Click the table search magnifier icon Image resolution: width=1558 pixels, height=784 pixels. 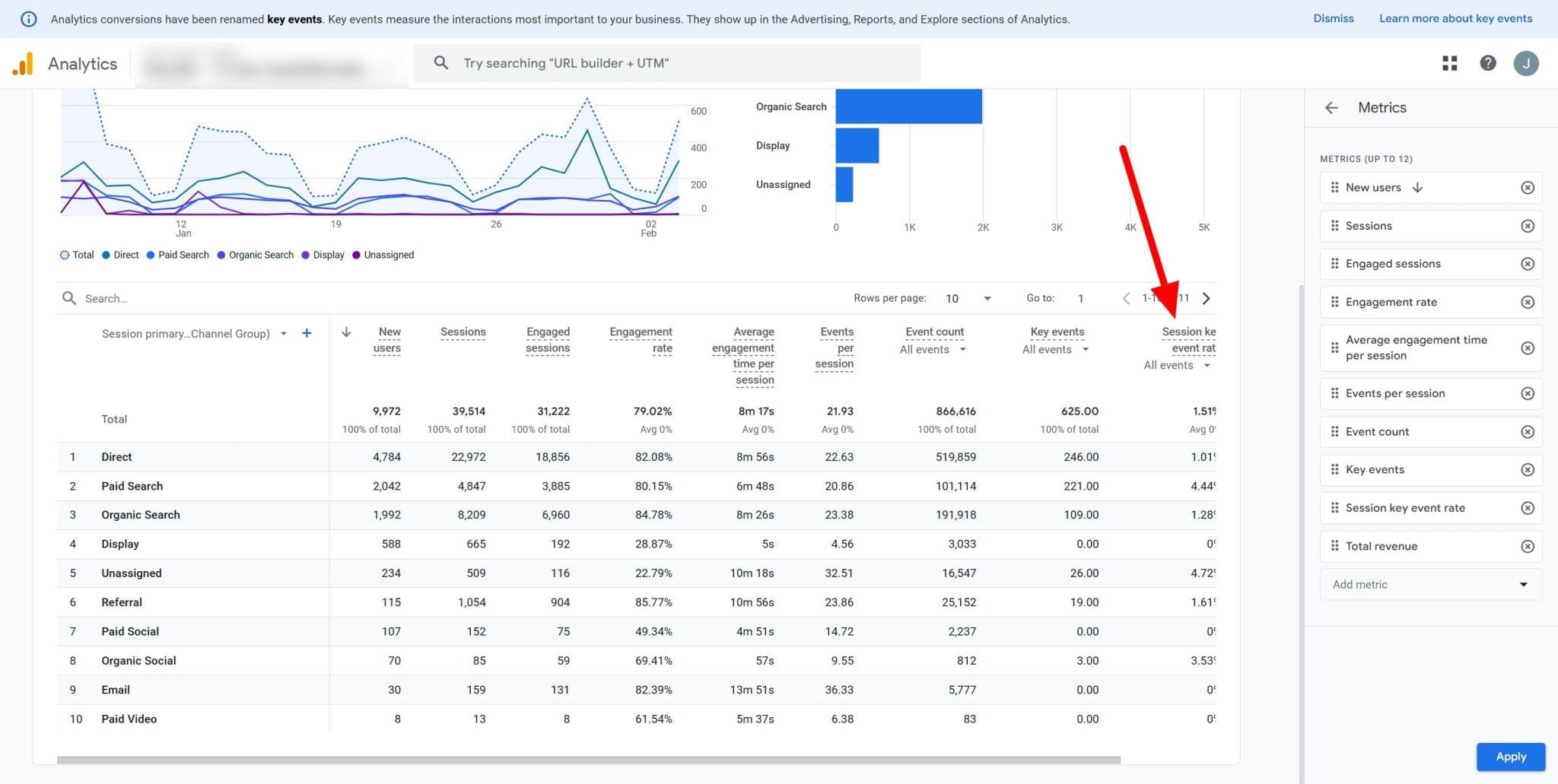tap(69, 298)
